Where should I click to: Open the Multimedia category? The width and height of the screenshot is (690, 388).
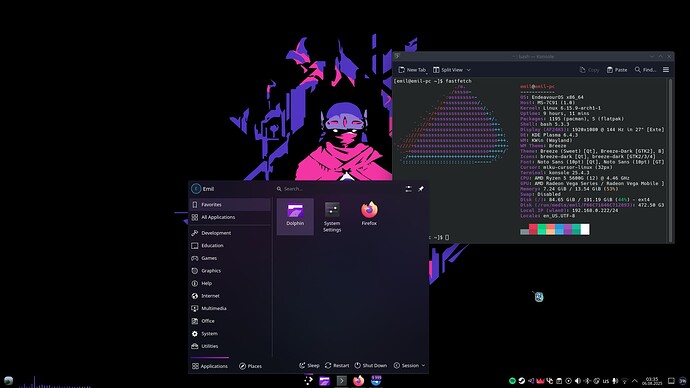pyautogui.click(x=230, y=308)
